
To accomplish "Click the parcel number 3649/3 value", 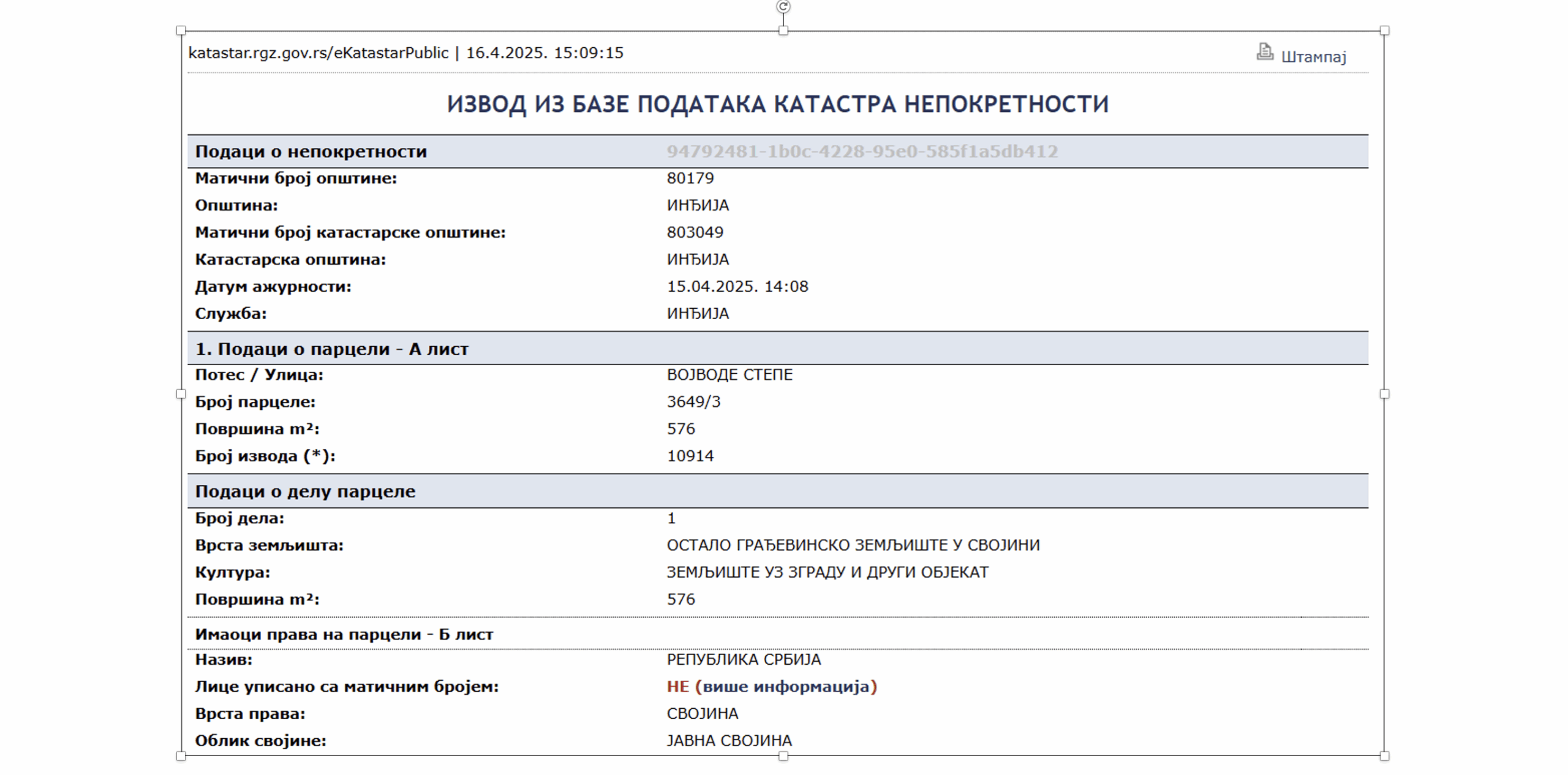I will pyautogui.click(x=693, y=402).
